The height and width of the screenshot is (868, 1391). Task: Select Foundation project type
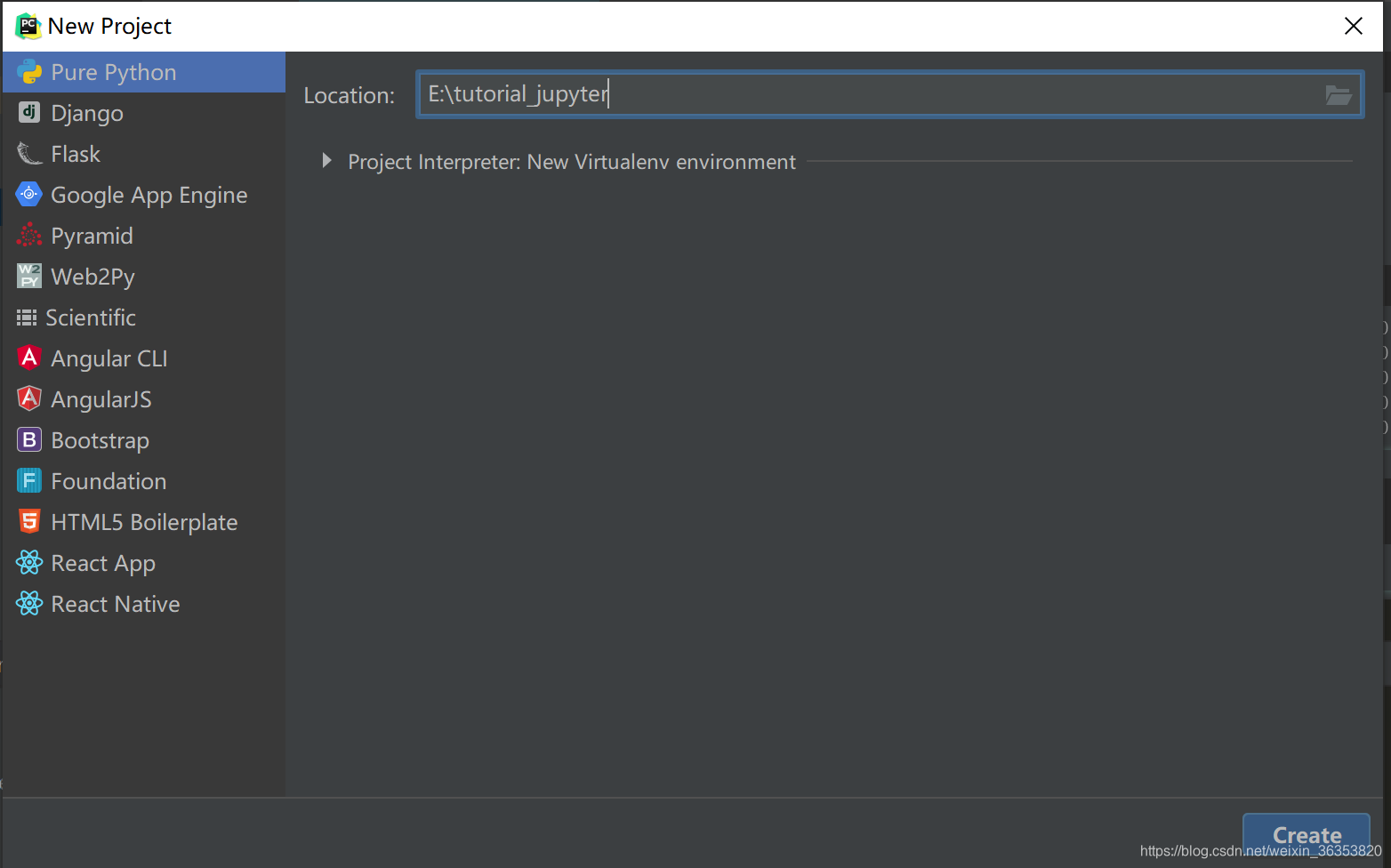click(144, 481)
